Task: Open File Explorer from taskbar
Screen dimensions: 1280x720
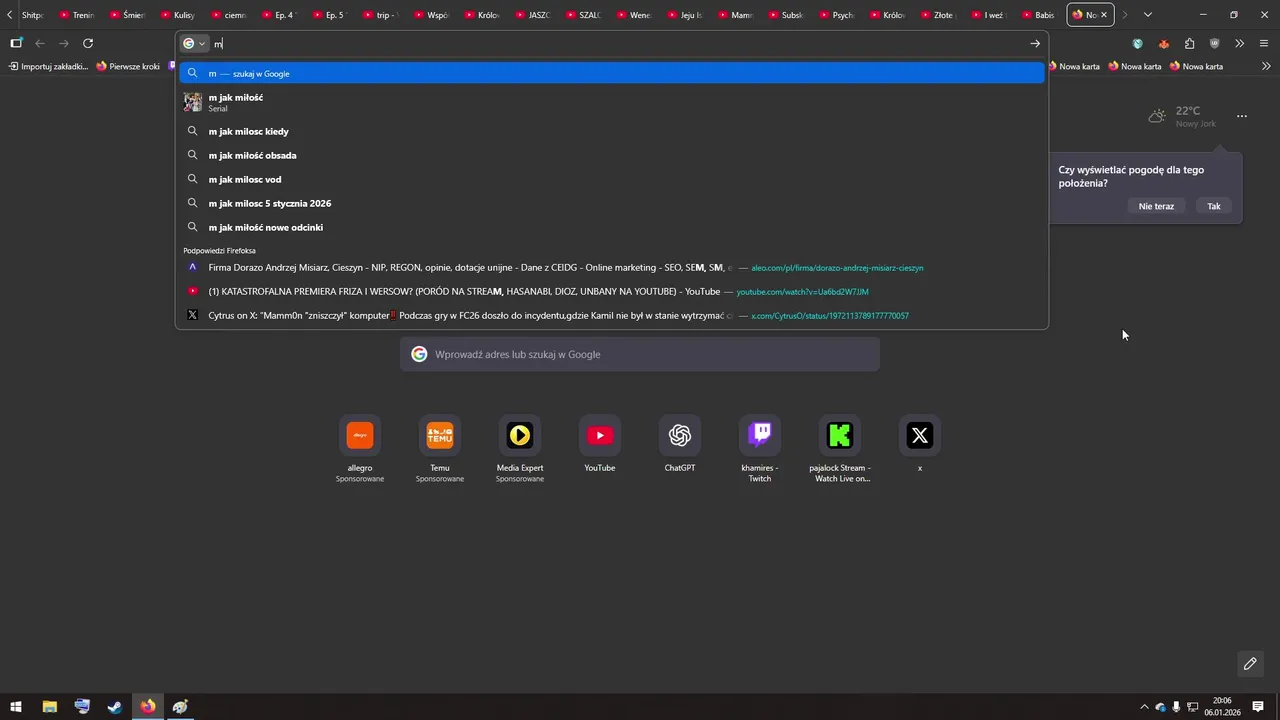Action: click(50, 706)
